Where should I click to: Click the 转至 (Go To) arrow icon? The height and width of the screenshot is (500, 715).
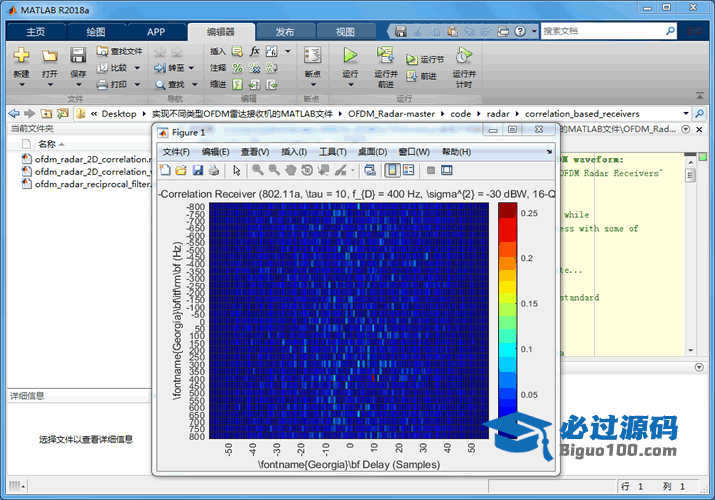click(160, 68)
